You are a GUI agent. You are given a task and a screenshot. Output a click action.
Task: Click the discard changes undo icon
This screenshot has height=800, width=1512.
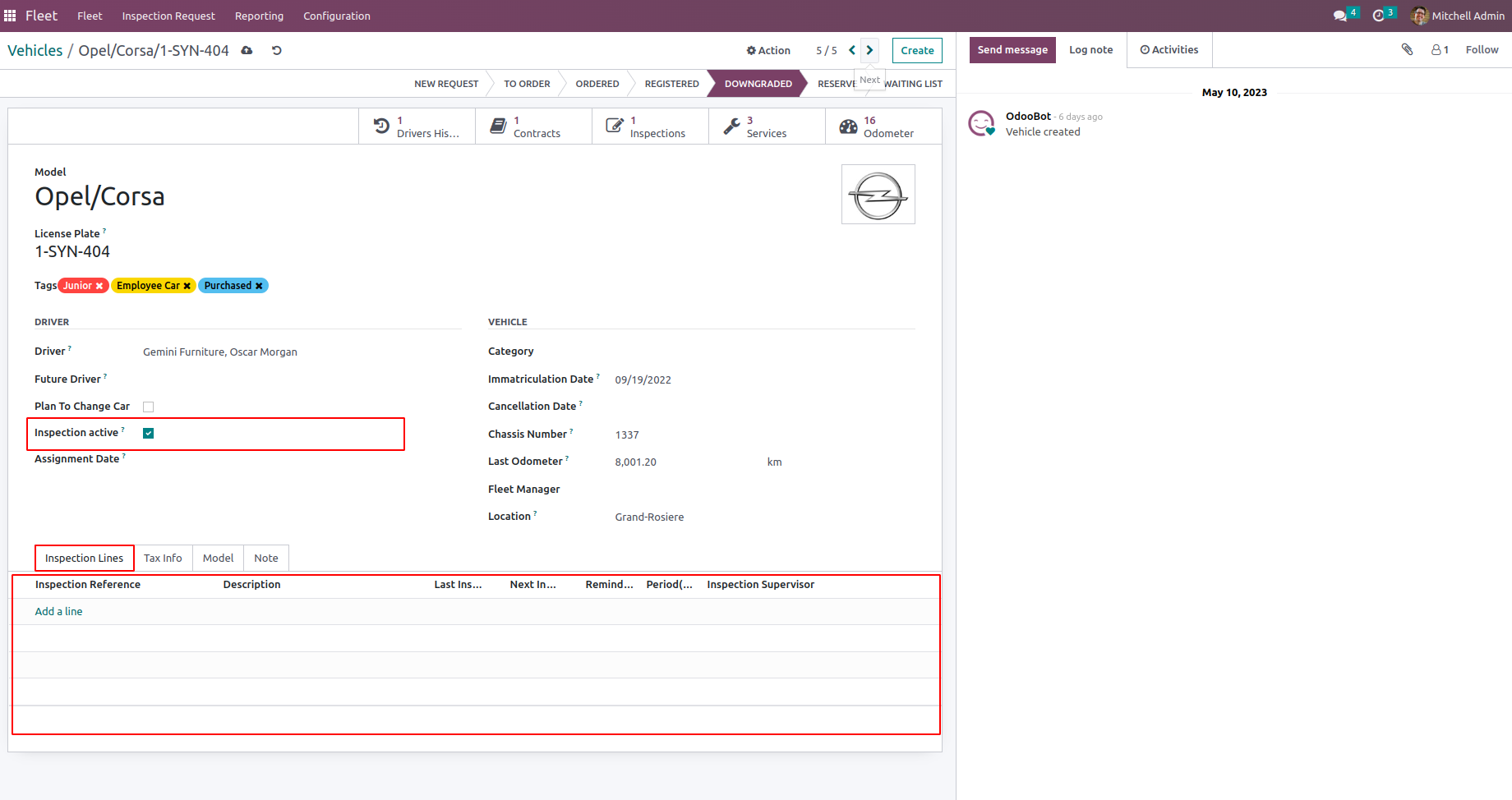point(277,51)
